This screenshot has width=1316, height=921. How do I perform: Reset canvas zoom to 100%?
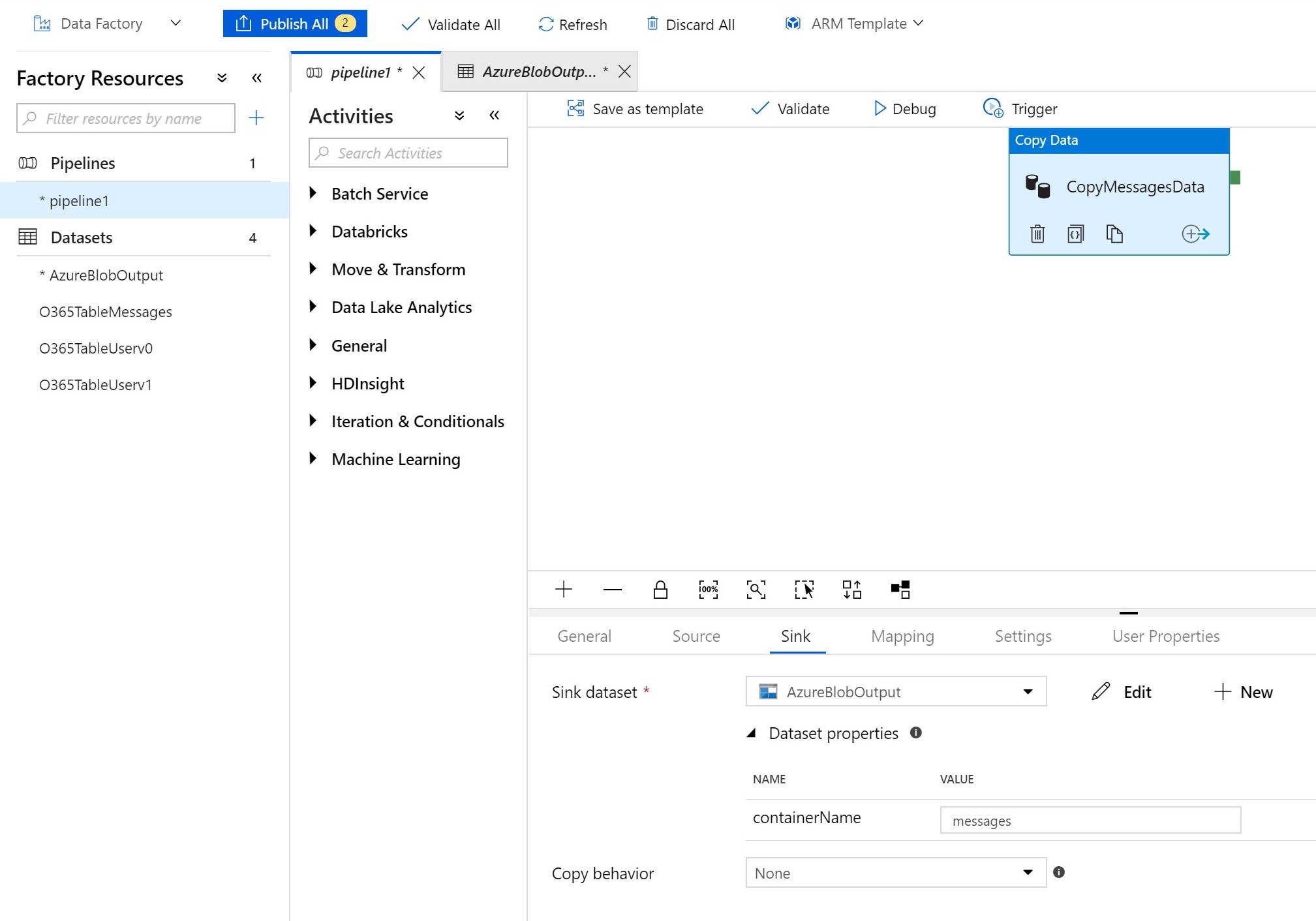point(708,590)
